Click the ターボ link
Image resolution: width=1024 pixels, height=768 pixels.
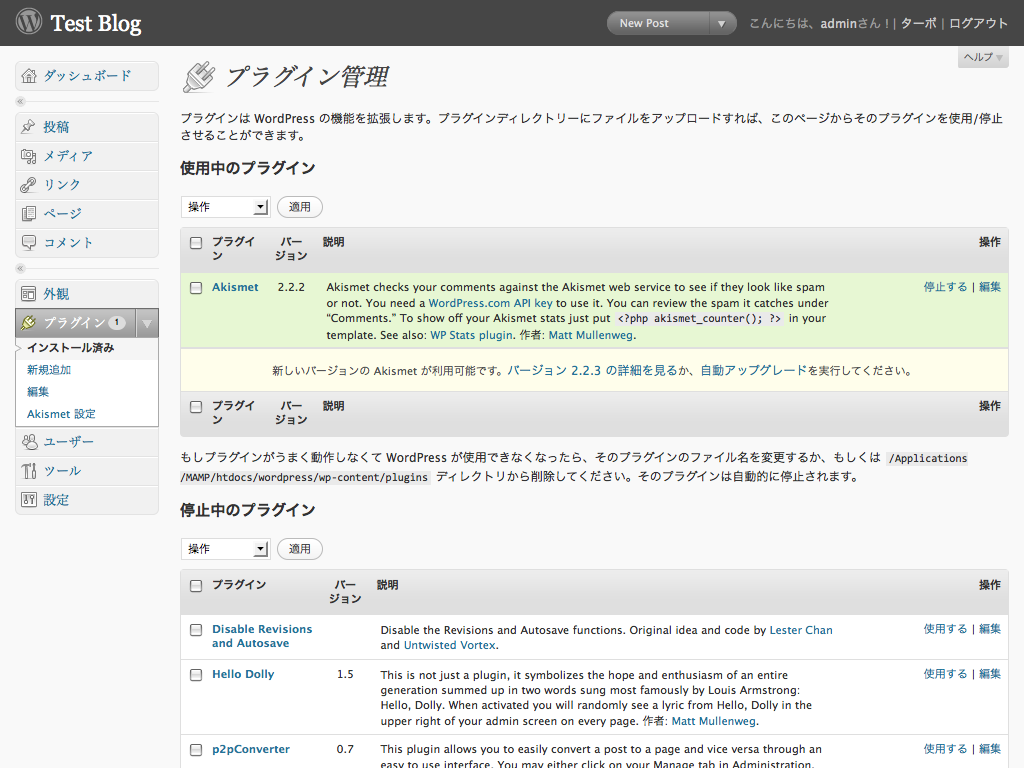[x=919, y=24]
